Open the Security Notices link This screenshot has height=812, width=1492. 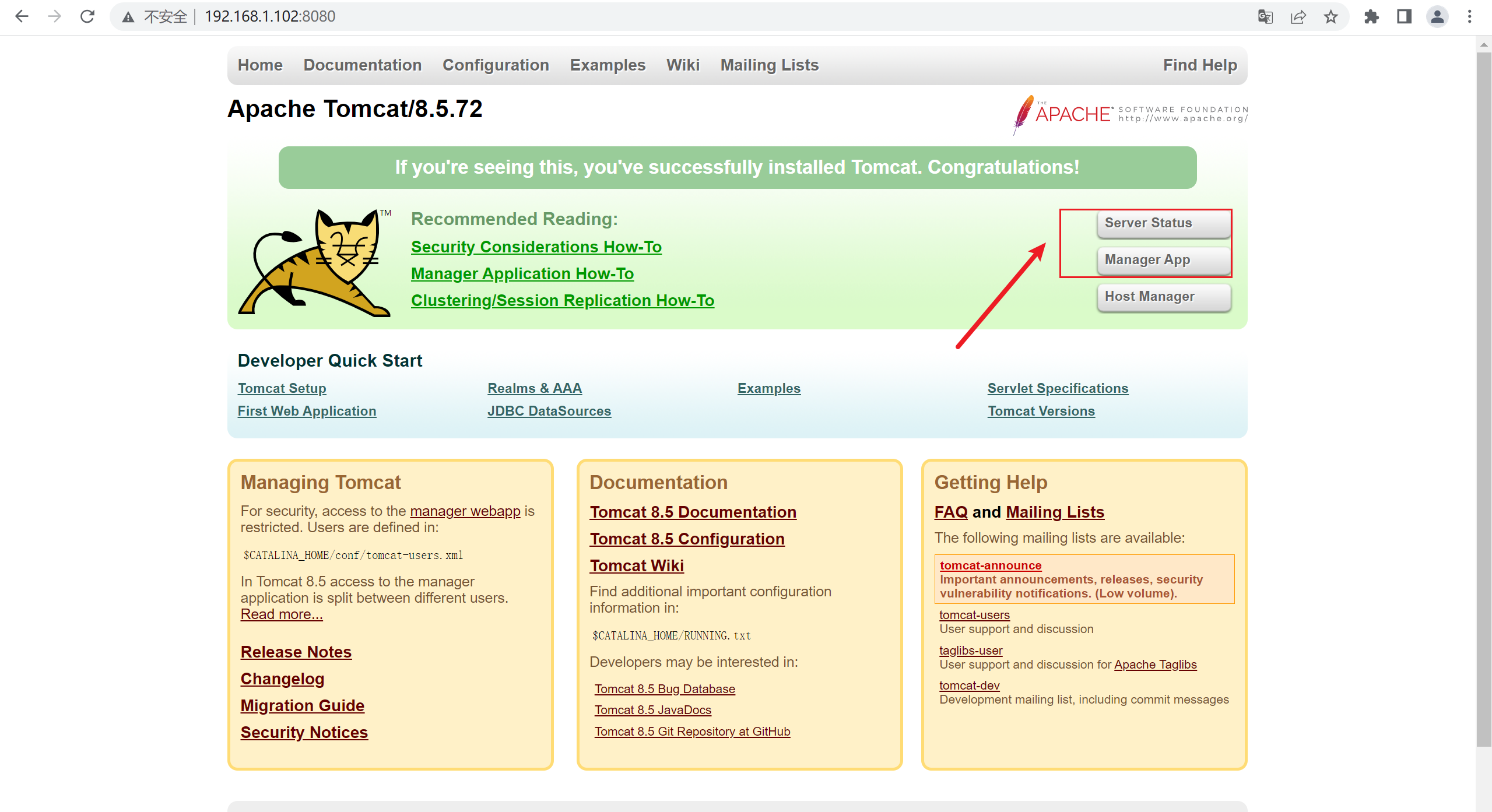tap(304, 732)
